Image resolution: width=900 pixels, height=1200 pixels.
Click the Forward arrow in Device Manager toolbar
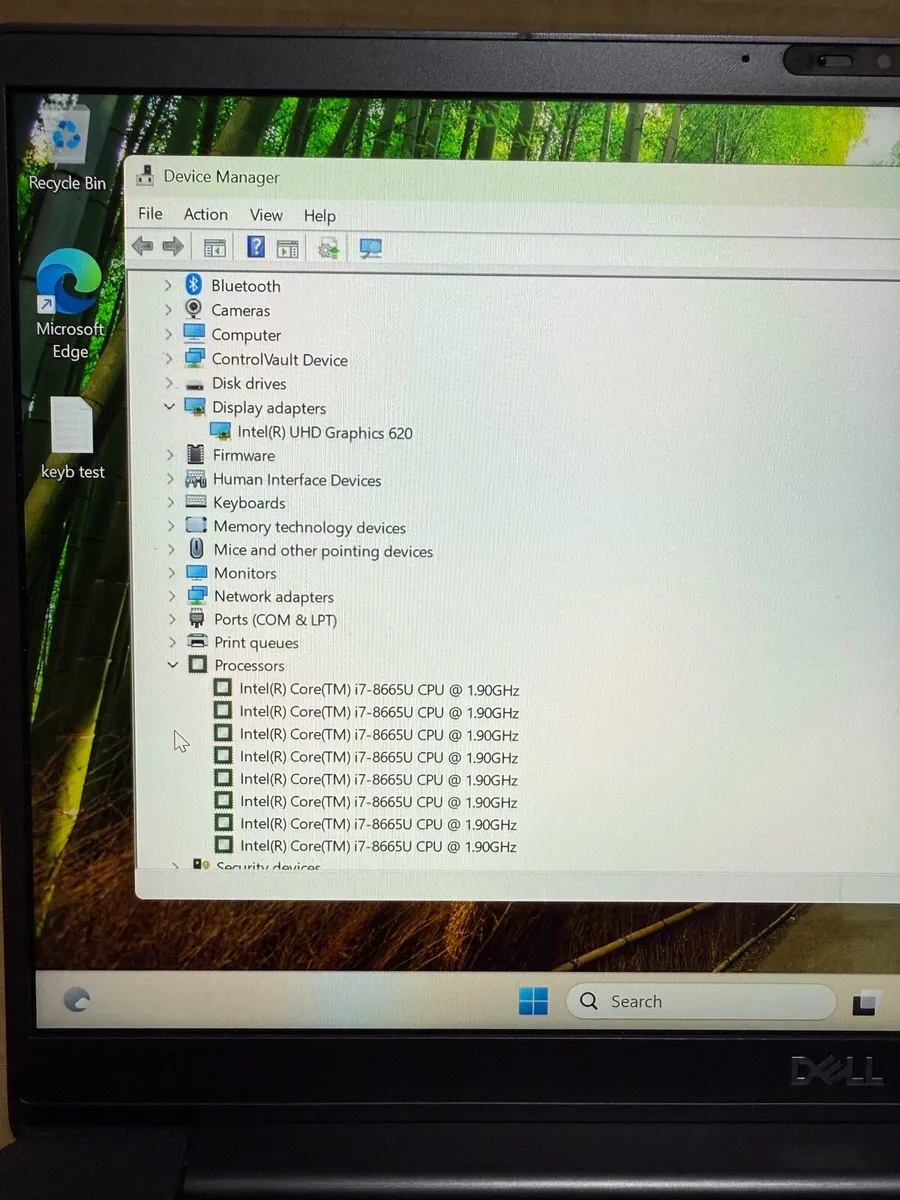[x=173, y=246]
